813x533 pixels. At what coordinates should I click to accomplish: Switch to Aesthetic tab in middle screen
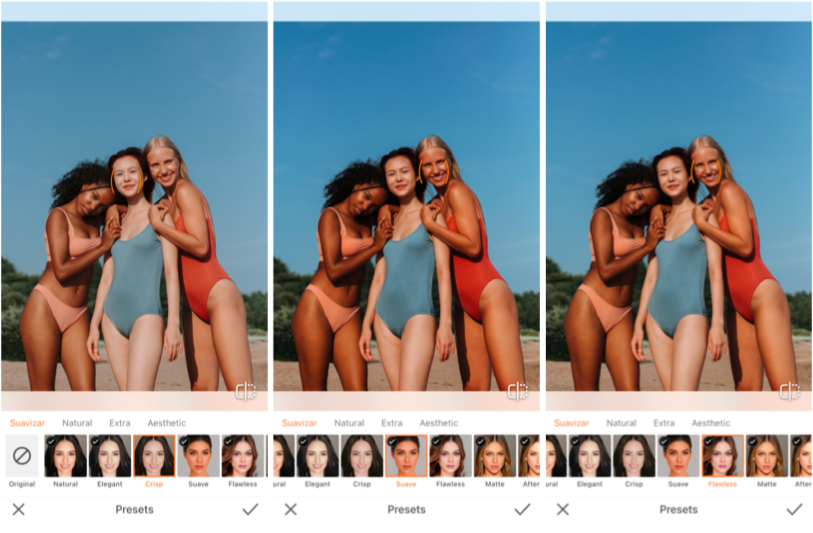coord(439,423)
